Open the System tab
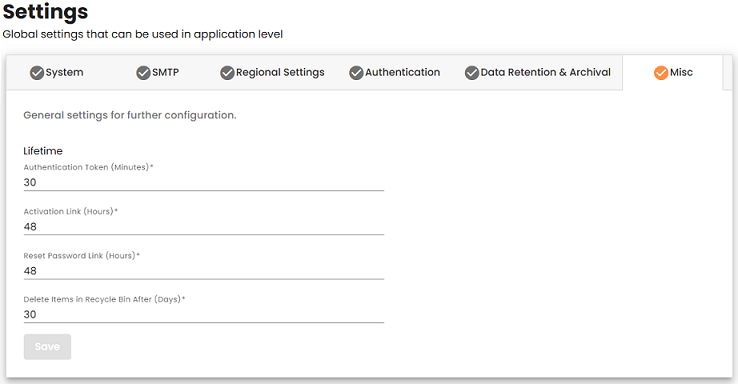The width and height of the screenshot is (738, 384). pyautogui.click(x=56, y=72)
